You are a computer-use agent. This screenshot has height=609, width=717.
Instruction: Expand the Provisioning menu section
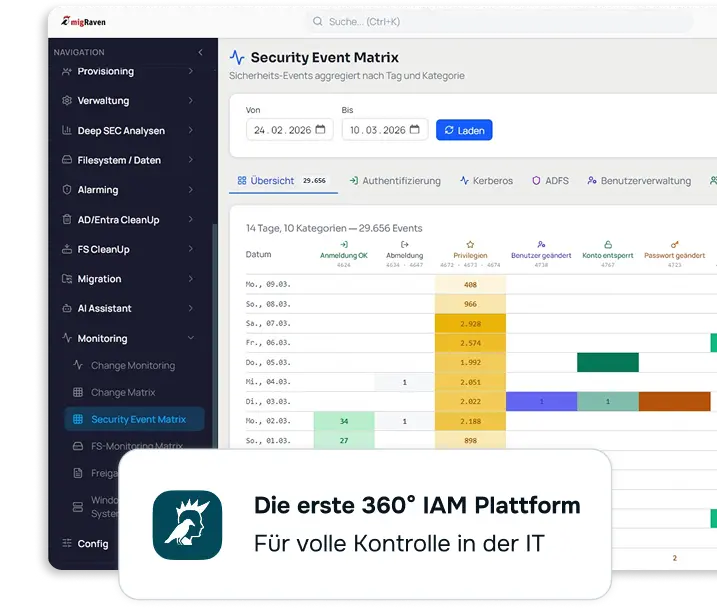coord(191,72)
